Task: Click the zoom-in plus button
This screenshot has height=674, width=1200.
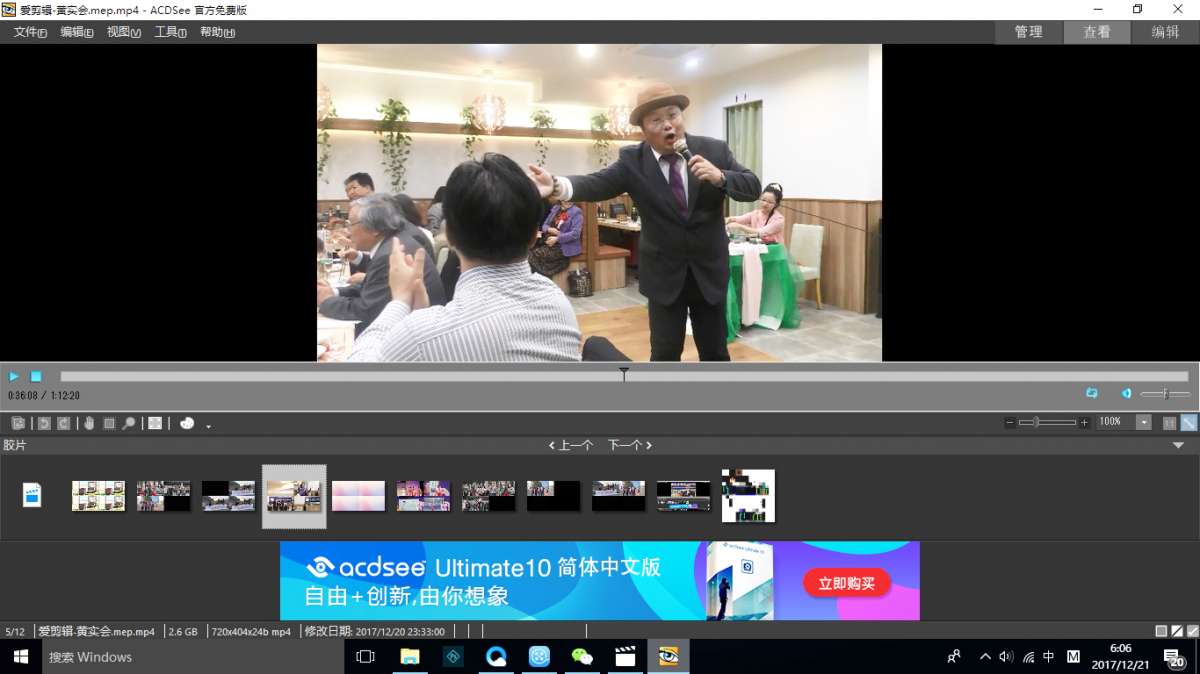Action: point(1084,423)
